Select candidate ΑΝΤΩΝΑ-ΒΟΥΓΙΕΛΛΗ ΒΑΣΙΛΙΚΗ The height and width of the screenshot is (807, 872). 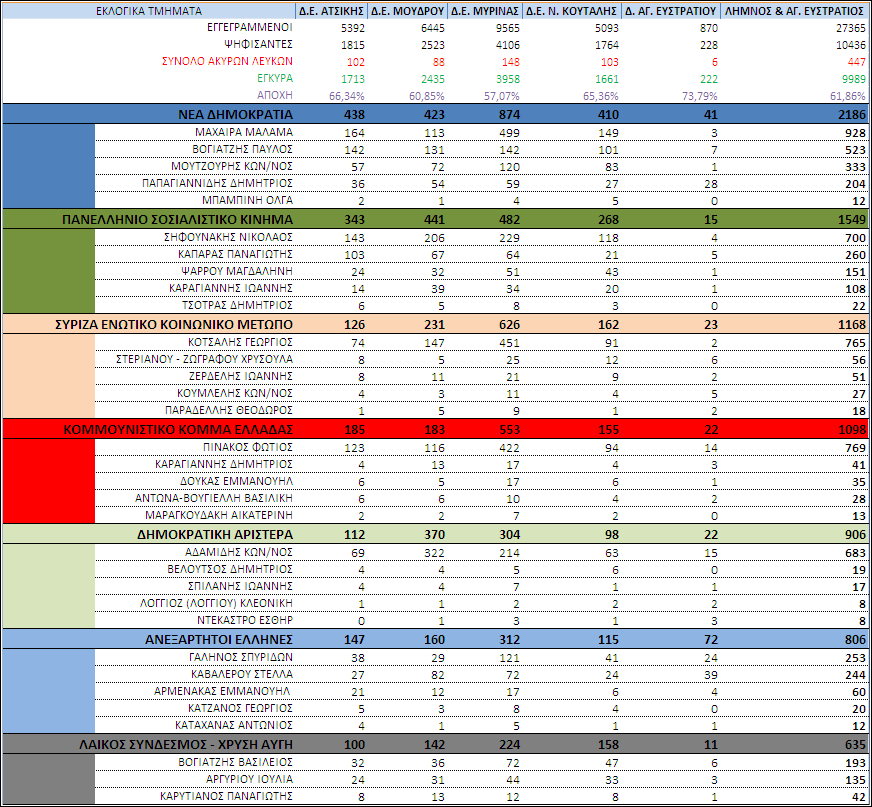pos(214,498)
